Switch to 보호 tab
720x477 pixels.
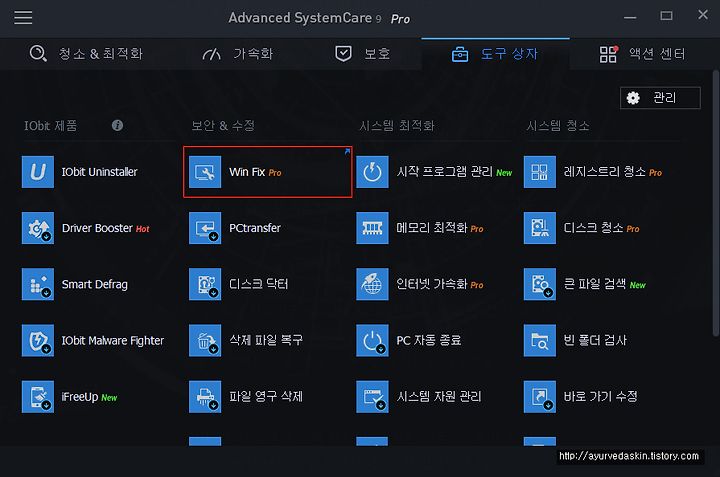[363, 54]
